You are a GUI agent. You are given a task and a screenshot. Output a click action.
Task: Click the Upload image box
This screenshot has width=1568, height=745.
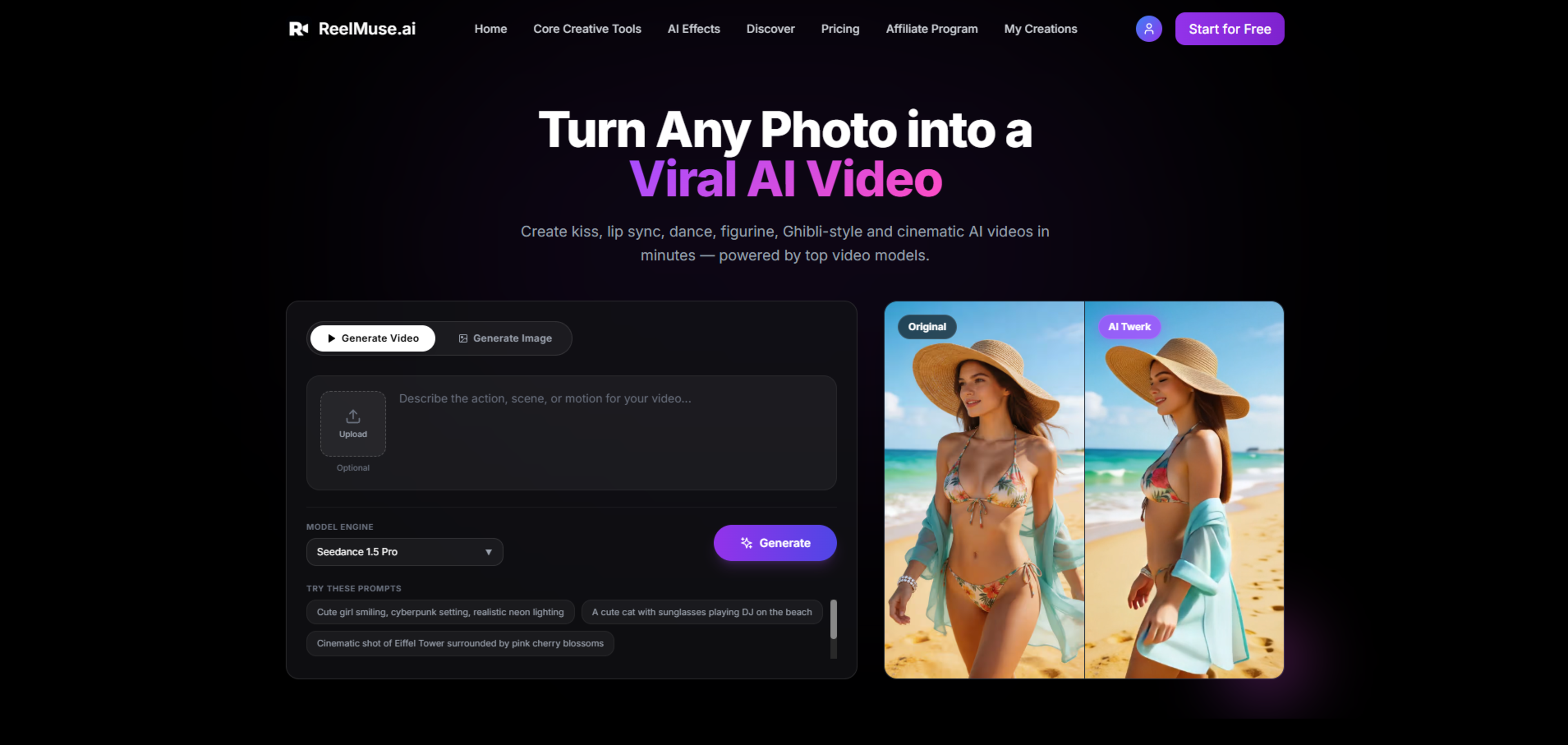click(353, 424)
